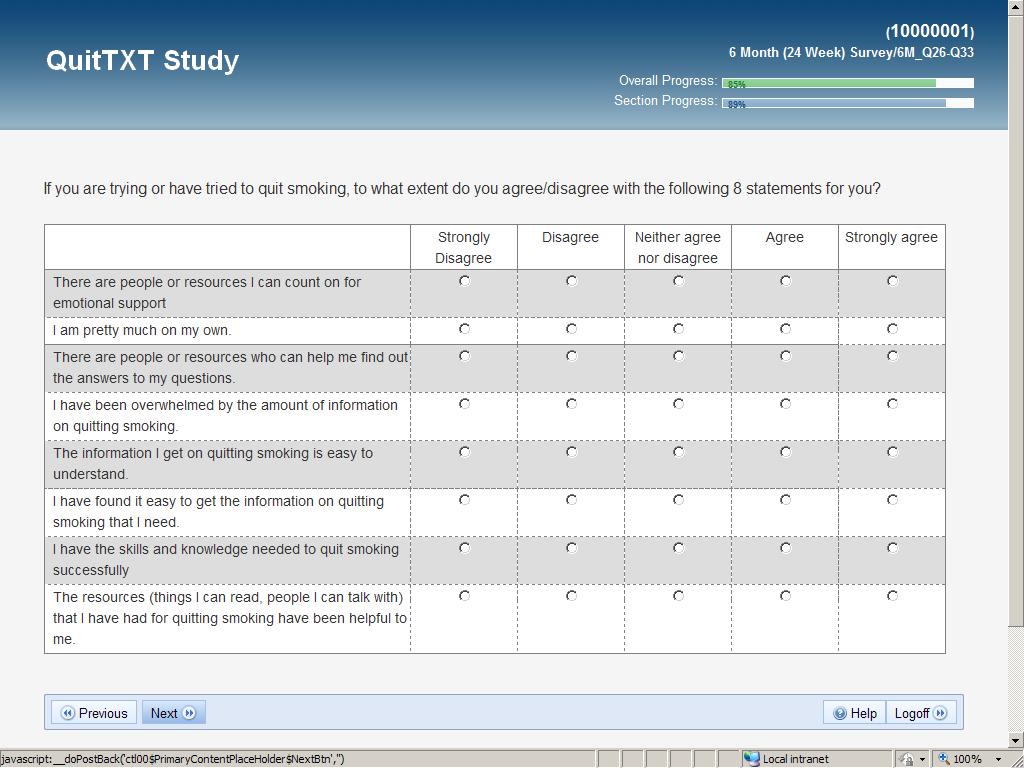Click the Section Progress bar
1024x768 pixels.
tap(848, 103)
